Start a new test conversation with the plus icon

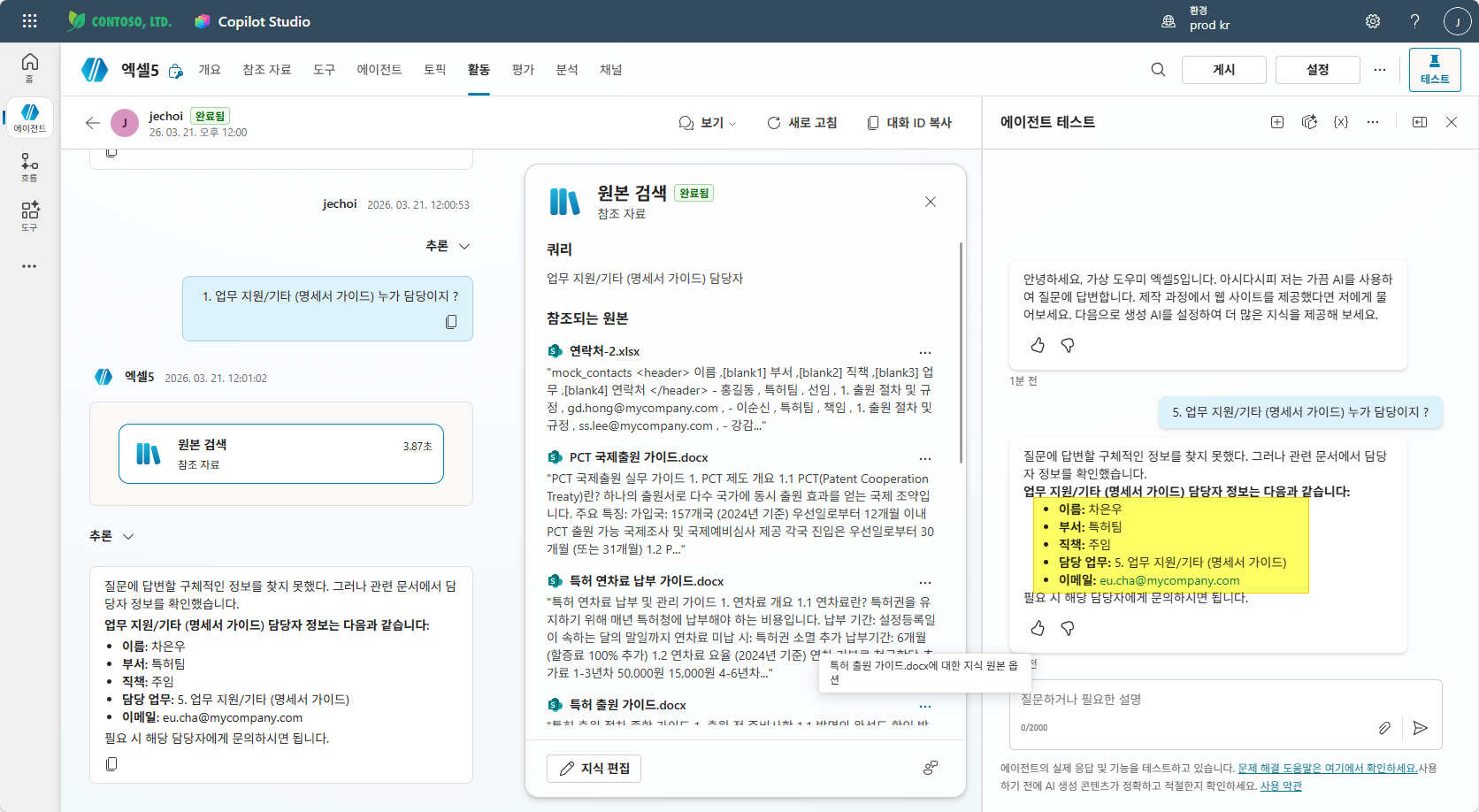(1277, 122)
